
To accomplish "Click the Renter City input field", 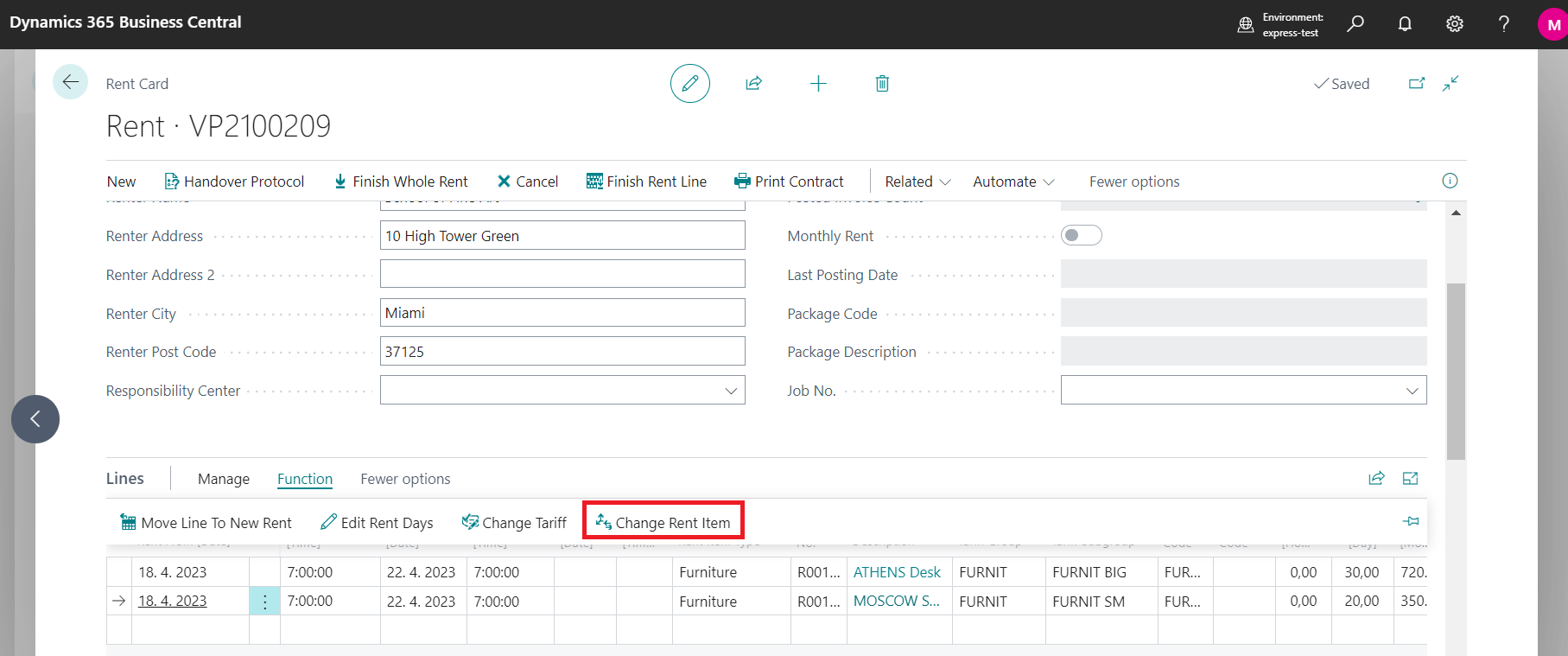I will pos(562,313).
